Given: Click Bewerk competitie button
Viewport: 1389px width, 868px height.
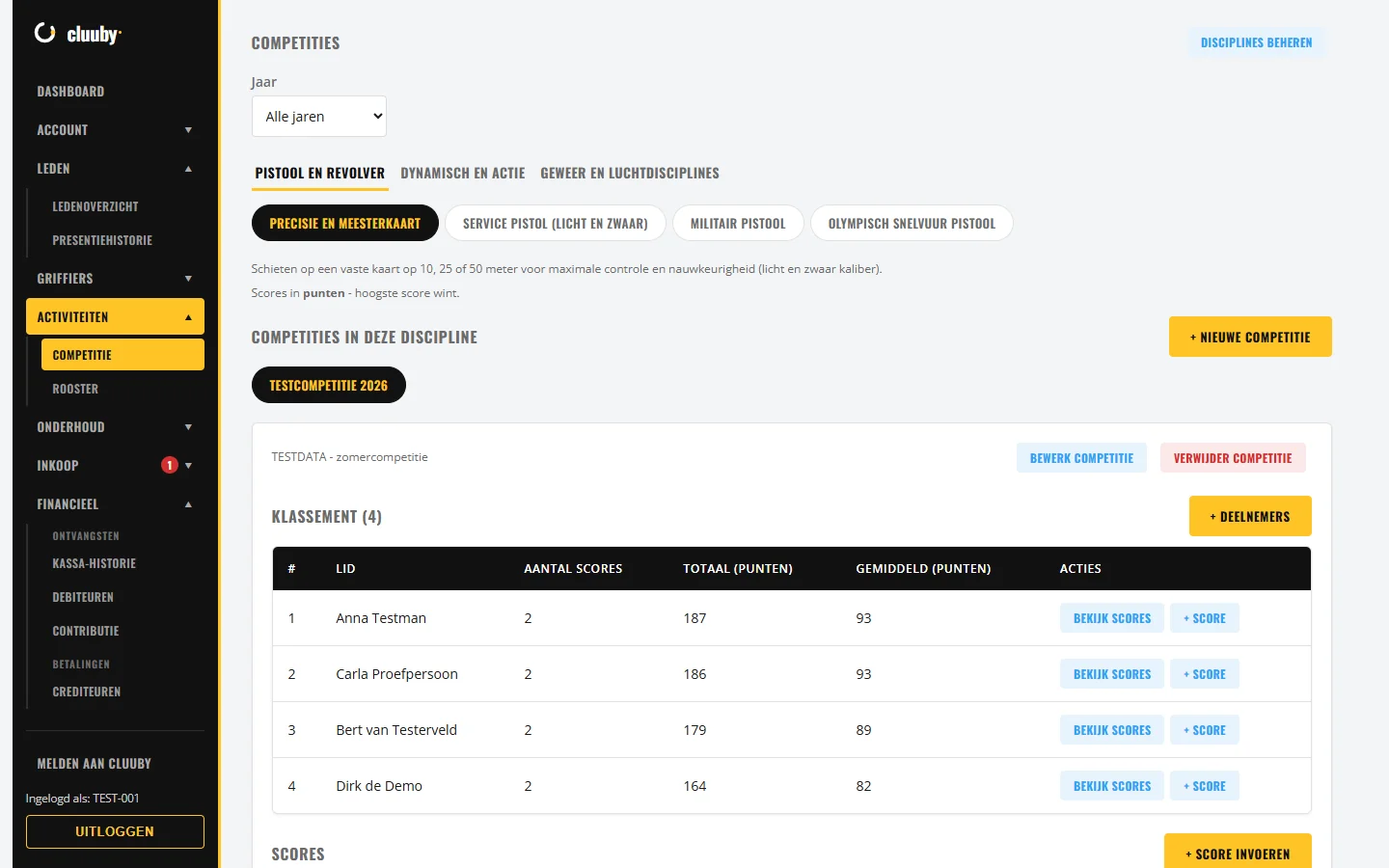Looking at the screenshot, I should [1081, 458].
